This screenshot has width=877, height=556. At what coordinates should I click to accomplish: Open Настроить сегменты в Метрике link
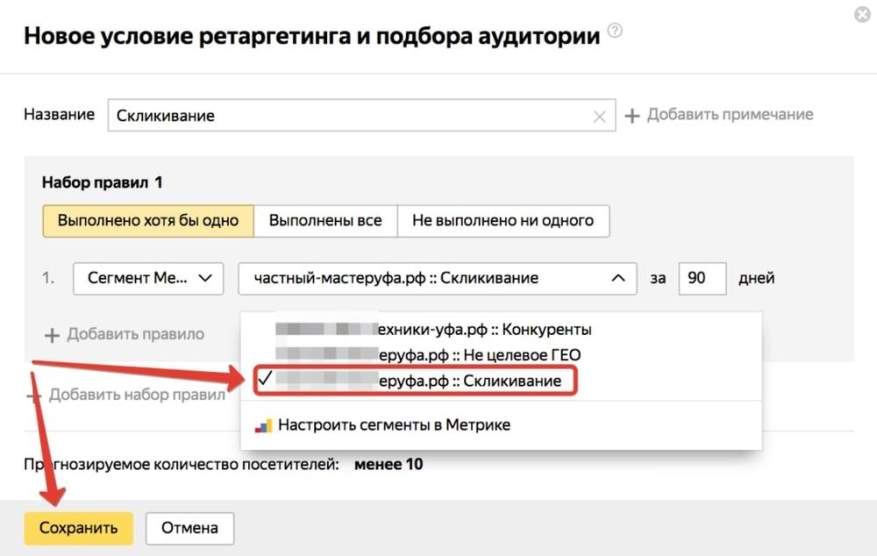pyautogui.click(x=394, y=425)
